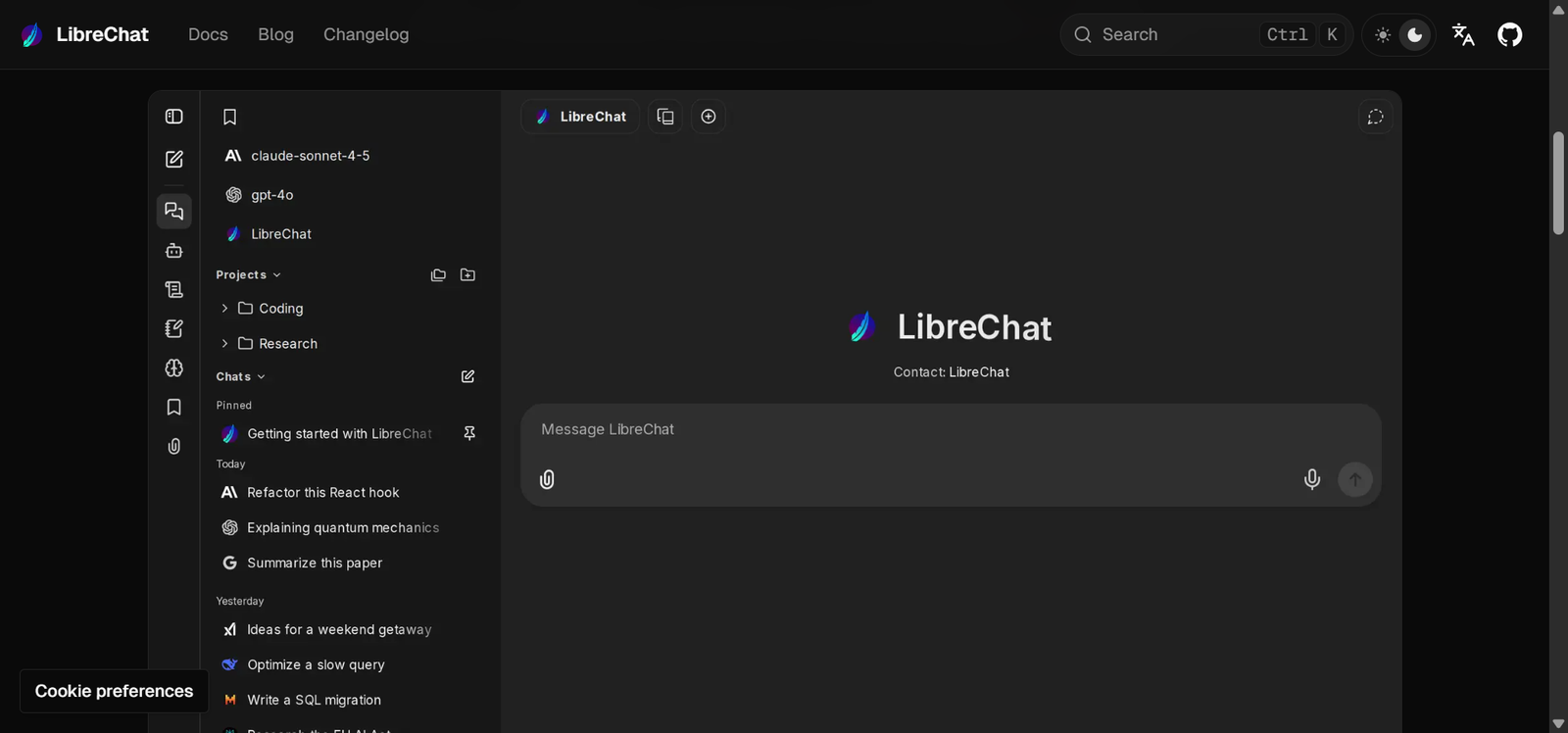Click the dashed chat bubble icon

[1376, 117]
